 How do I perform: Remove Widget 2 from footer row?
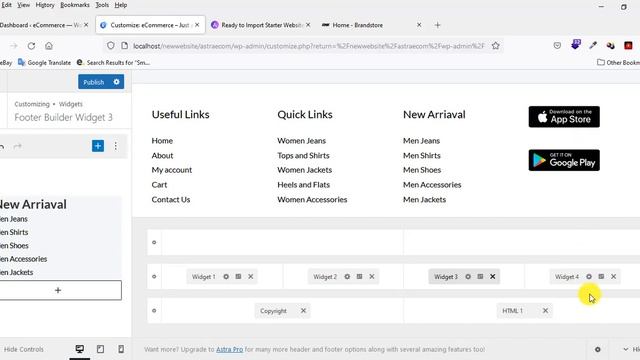(x=372, y=277)
